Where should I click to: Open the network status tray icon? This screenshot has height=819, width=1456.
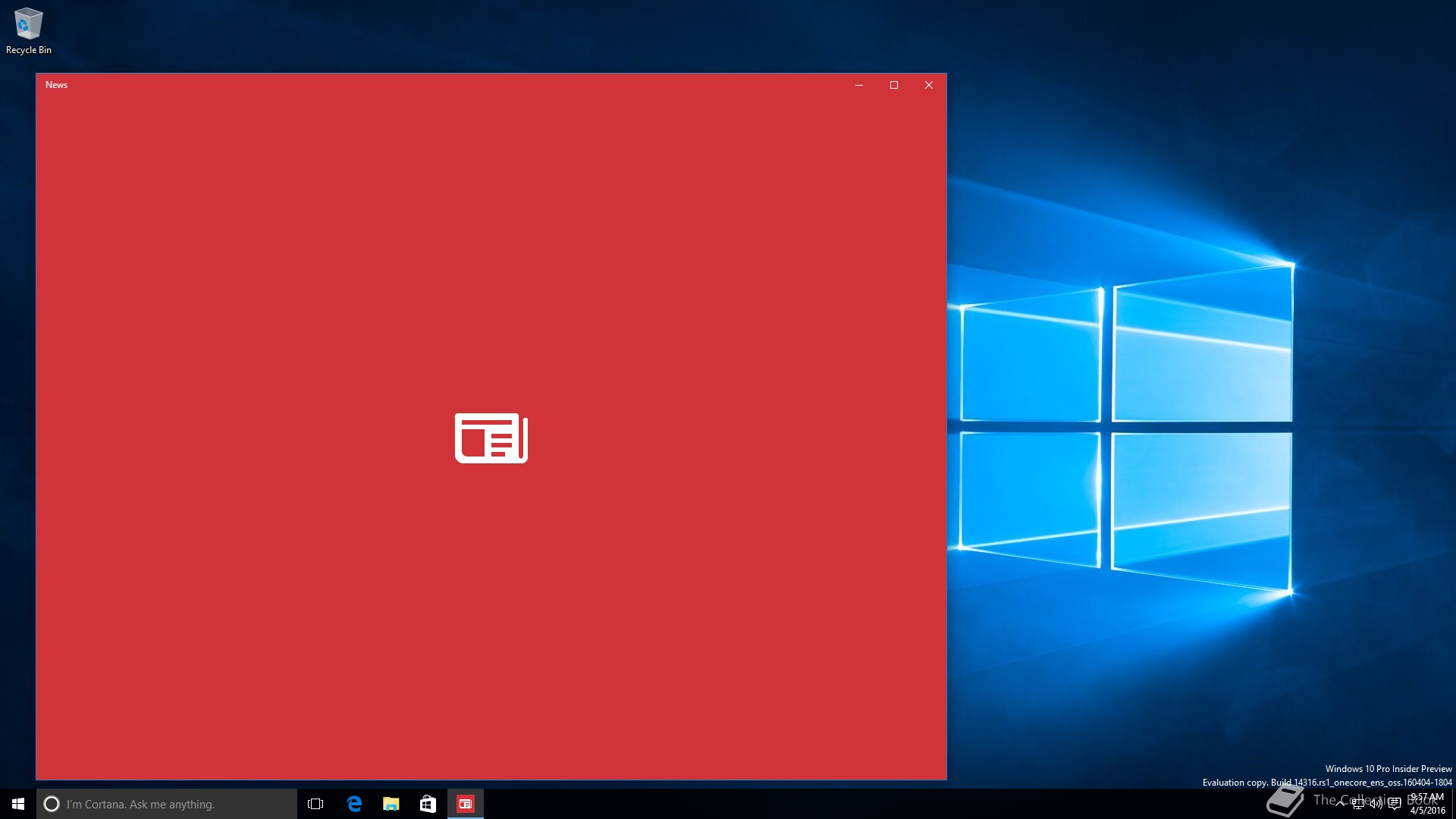pyautogui.click(x=1358, y=804)
